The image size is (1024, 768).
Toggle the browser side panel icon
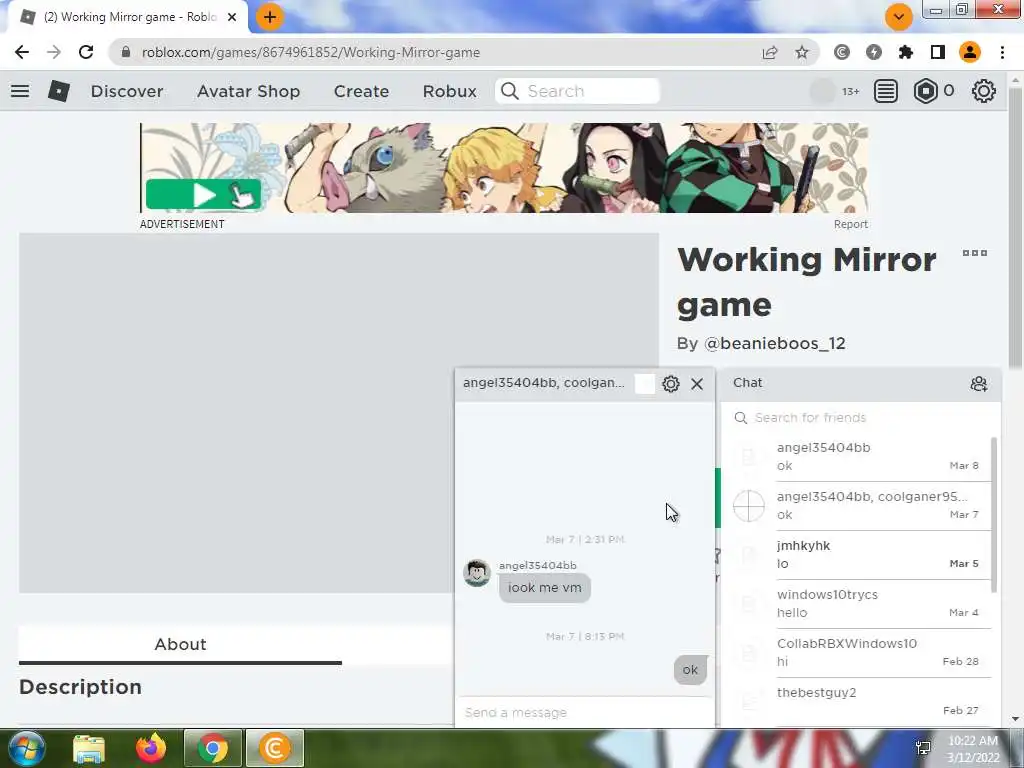click(938, 52)
